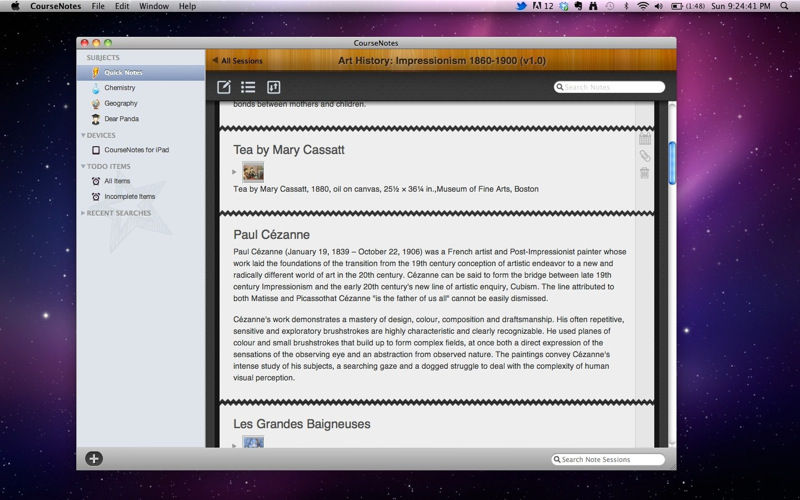
Task: Open the Tea painting thumbnail
Action: coord(253,172)
